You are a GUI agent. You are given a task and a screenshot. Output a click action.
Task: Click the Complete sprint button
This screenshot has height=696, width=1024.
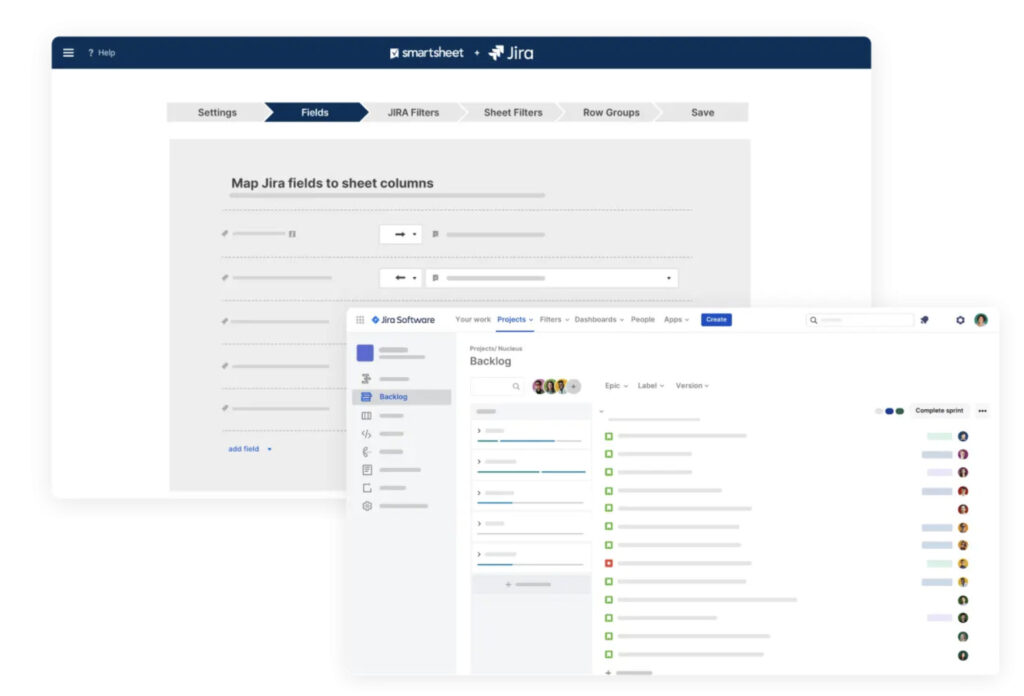pyautogui.click(x=939, y=410)
